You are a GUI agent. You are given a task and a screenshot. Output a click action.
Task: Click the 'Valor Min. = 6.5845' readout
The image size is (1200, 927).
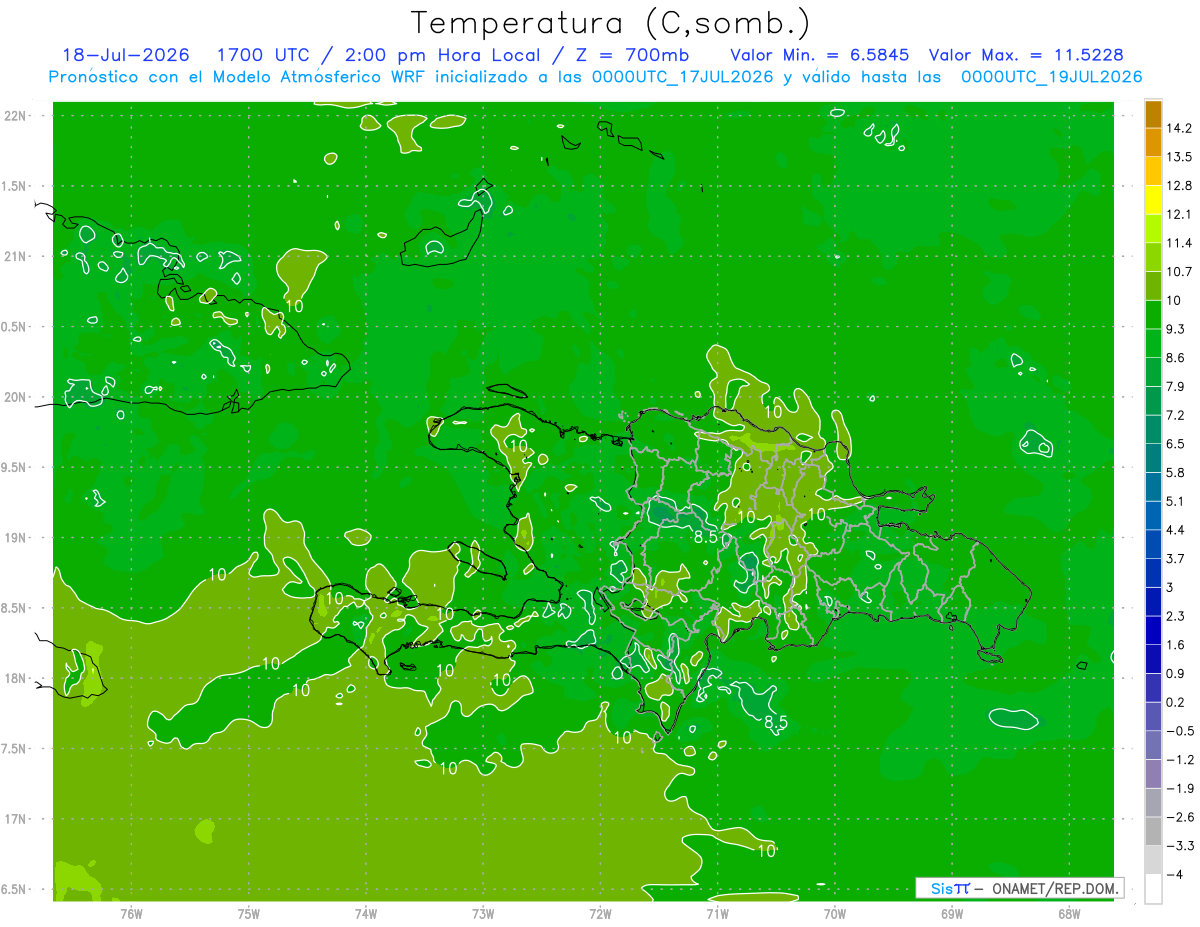[x=820, y=55]
